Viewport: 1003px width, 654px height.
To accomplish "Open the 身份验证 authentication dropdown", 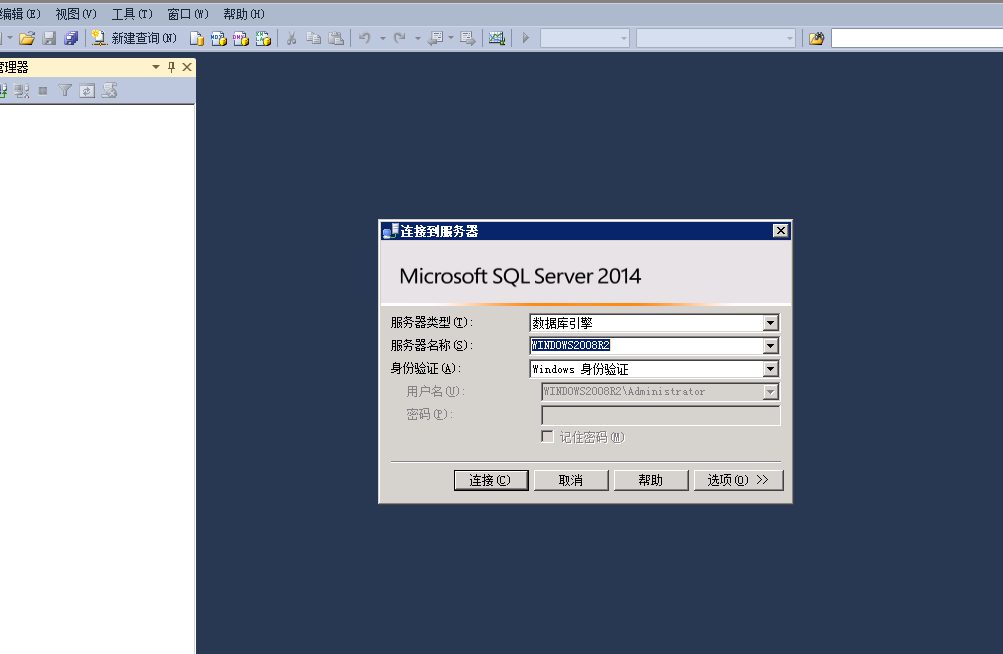I will (770, 368).
